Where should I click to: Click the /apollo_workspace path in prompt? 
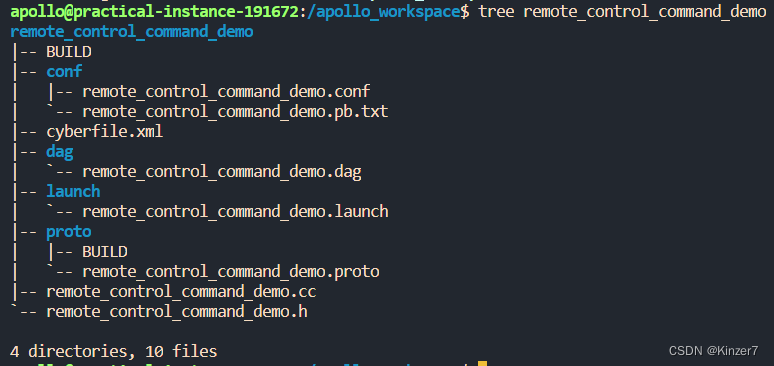point(384,12)
